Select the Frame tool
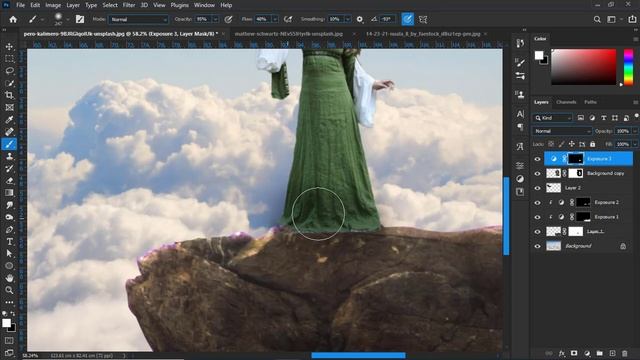 point(9,107)
